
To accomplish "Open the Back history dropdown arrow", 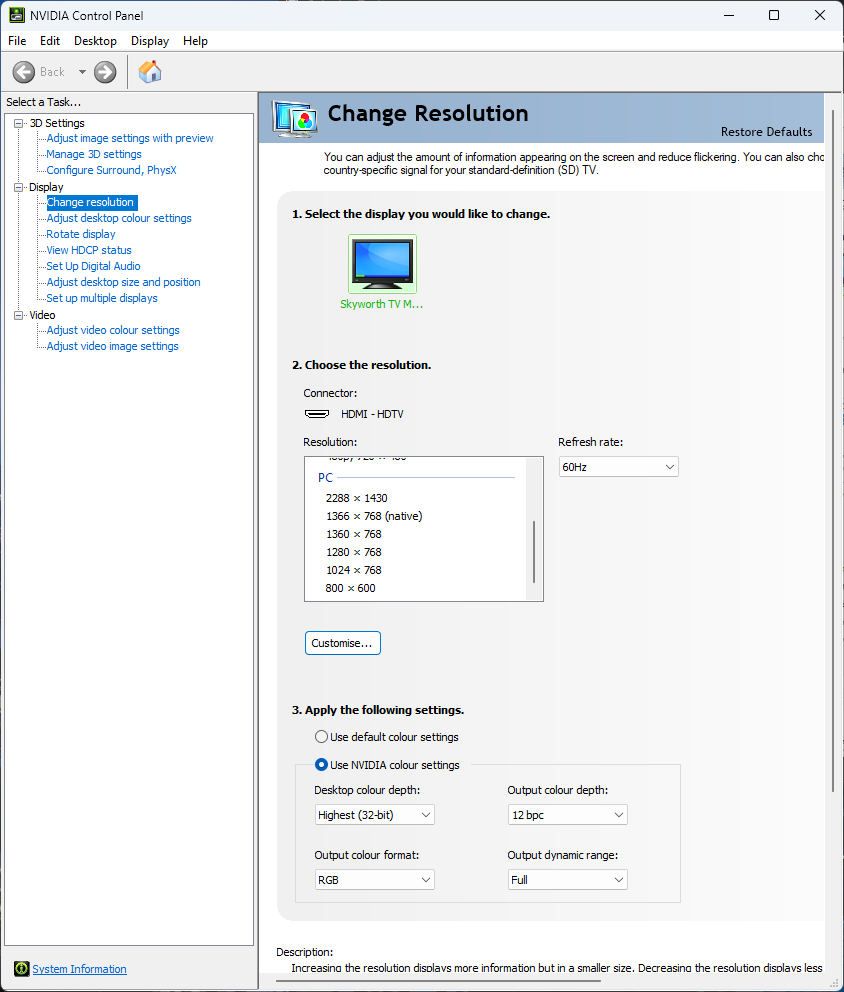I will pyautogui.click(x=82, y=72).
